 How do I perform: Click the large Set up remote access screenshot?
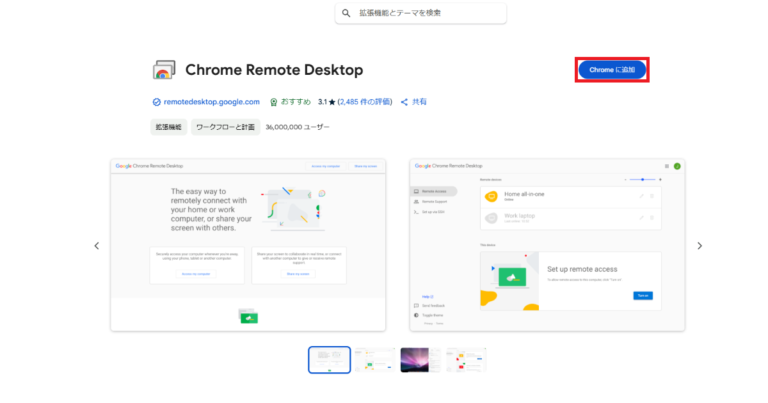click(547, 244)
